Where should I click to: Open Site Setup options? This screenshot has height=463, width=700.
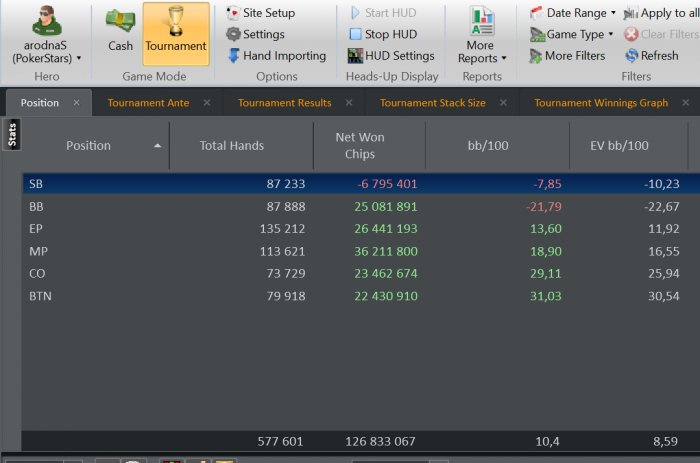(260, 13)
